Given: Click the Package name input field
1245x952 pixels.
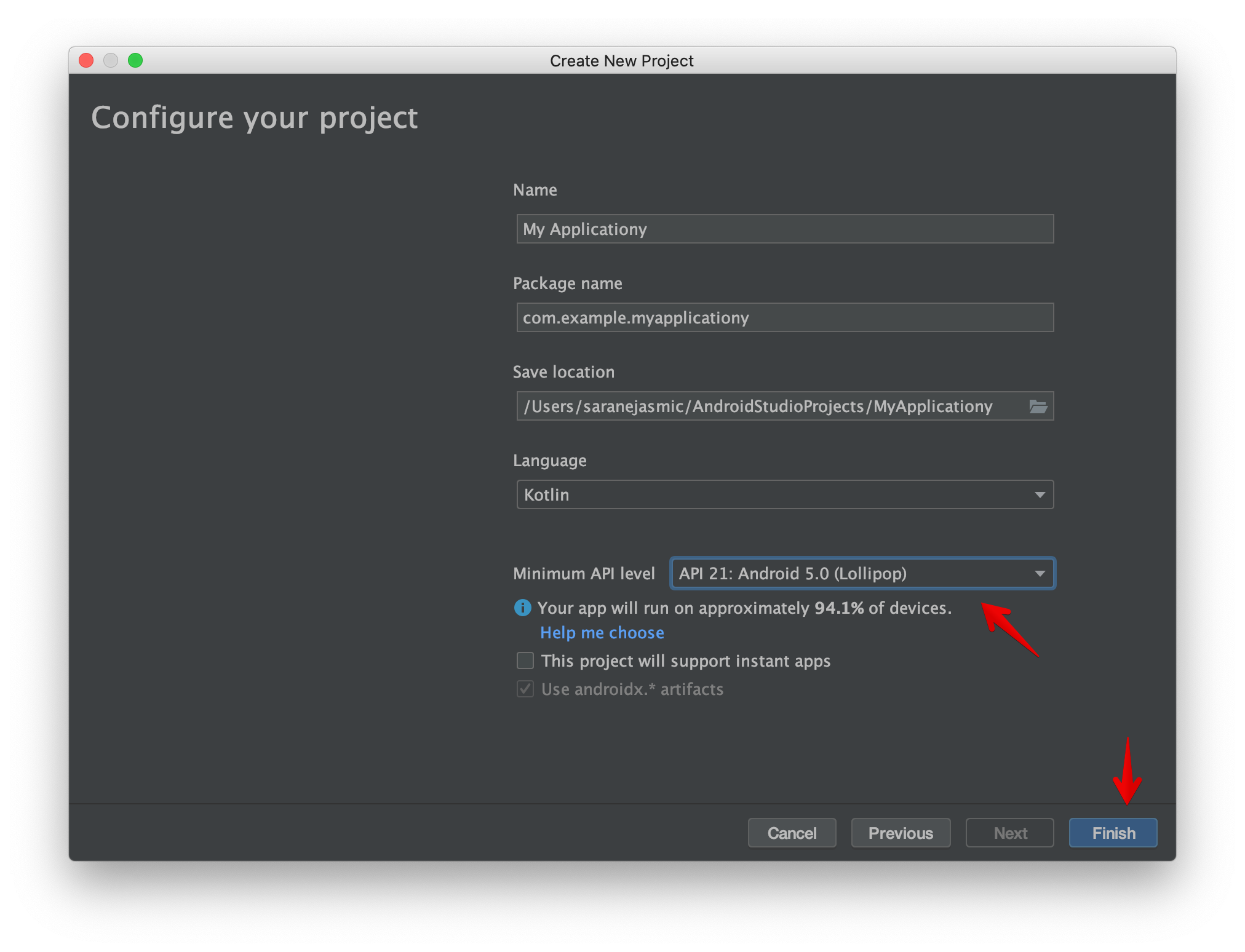Looking at the screenshot, I should 785,317.
